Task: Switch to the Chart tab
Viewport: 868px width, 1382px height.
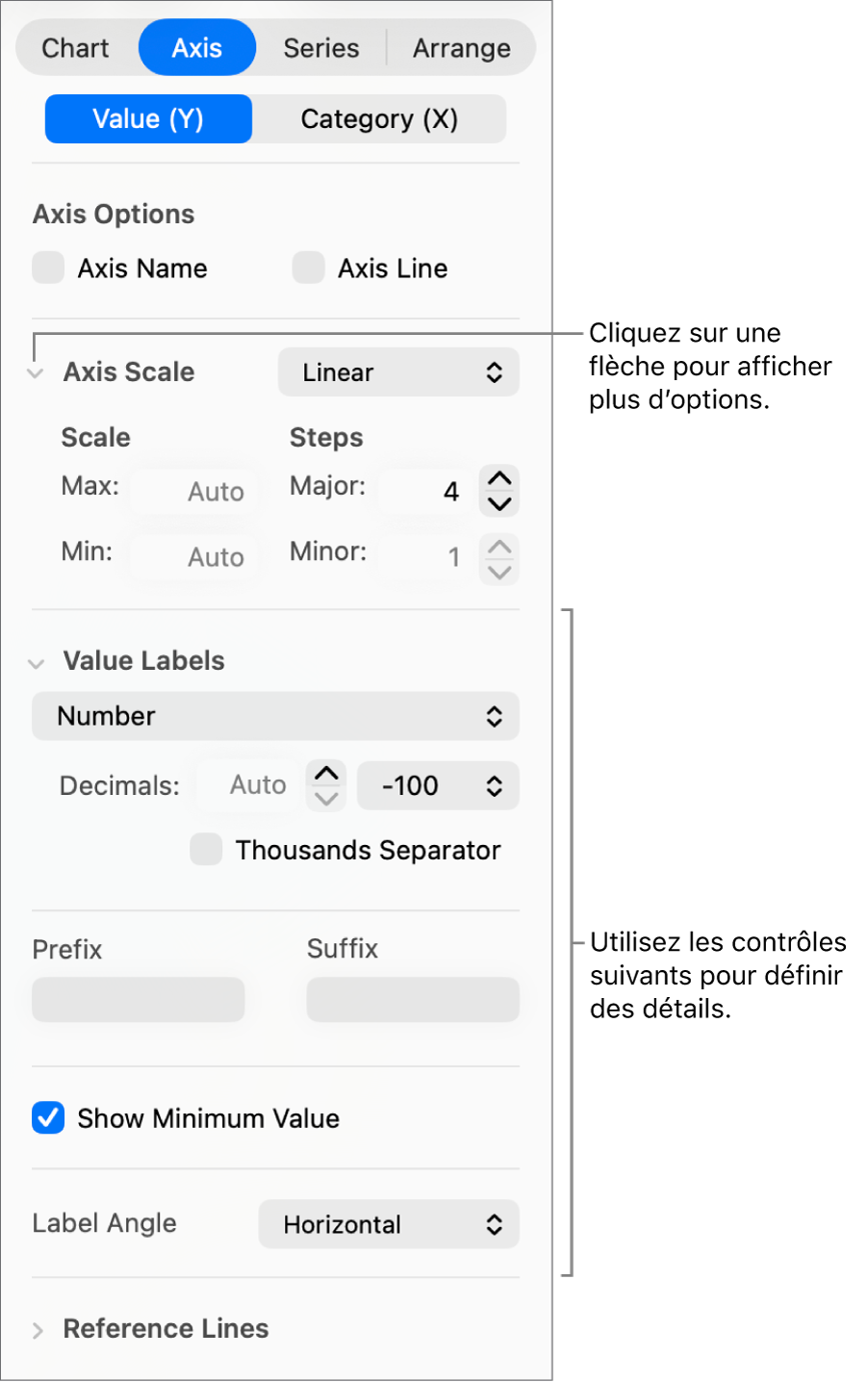Action: (76, 47)
